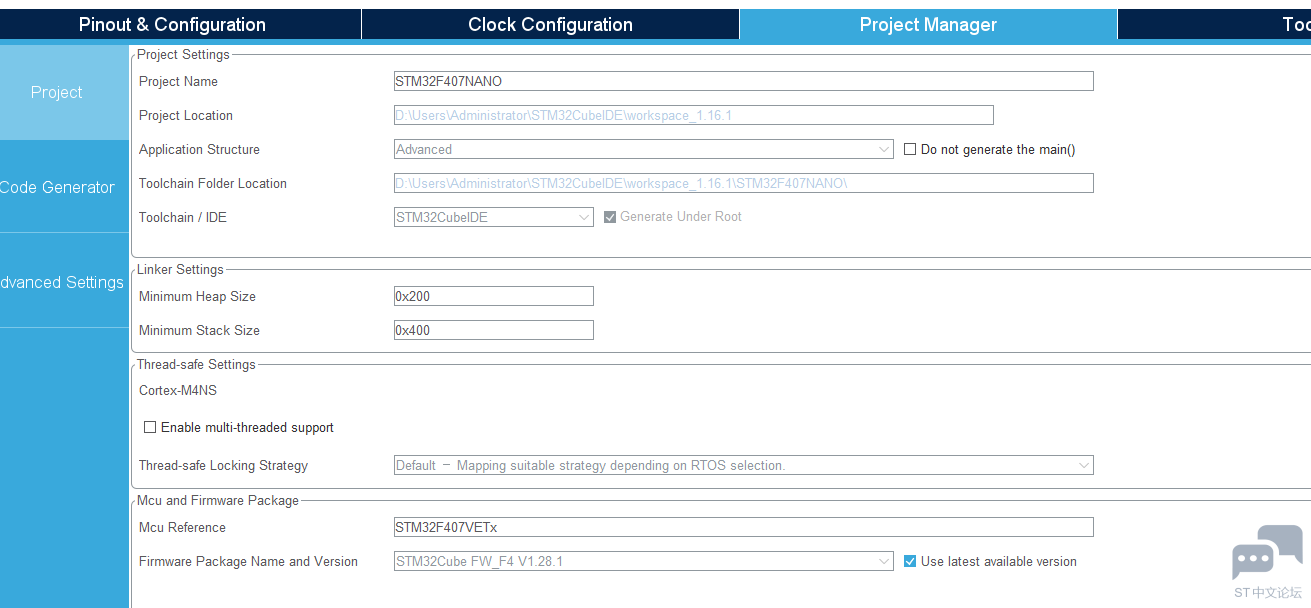Click the Application Structure label

click(x=199, y=150)
